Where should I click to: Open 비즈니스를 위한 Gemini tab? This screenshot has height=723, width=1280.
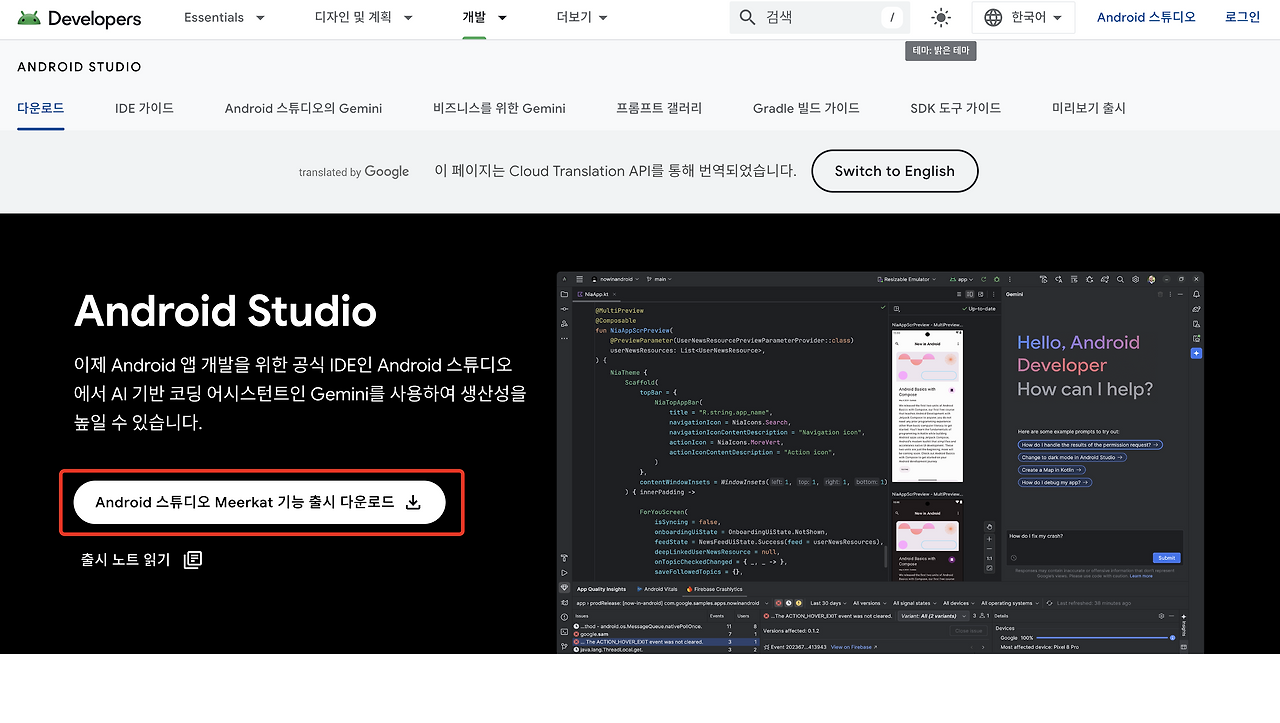tap(499, 108)
